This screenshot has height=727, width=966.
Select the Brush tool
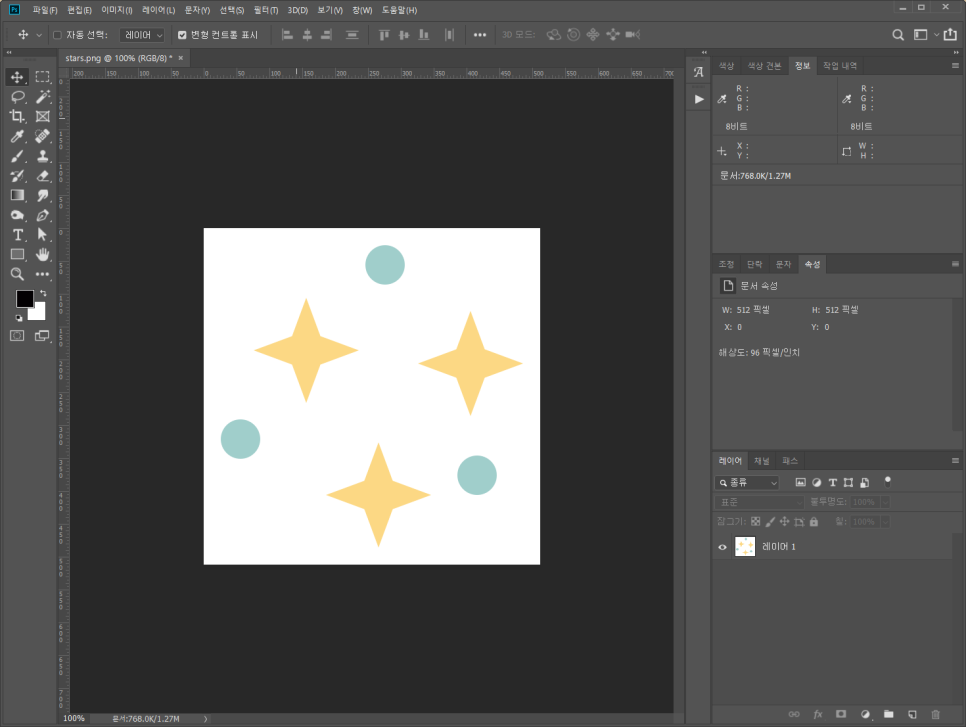[17, 156]
